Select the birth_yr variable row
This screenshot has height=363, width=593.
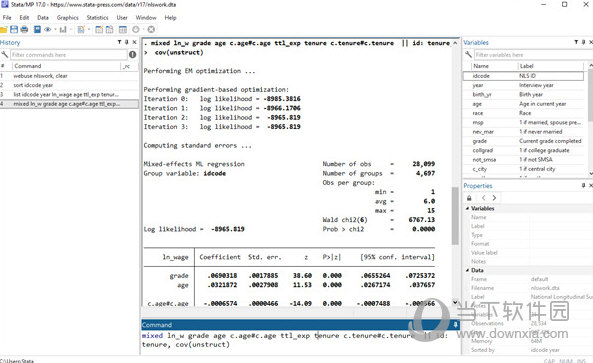[x=523, y=95]
